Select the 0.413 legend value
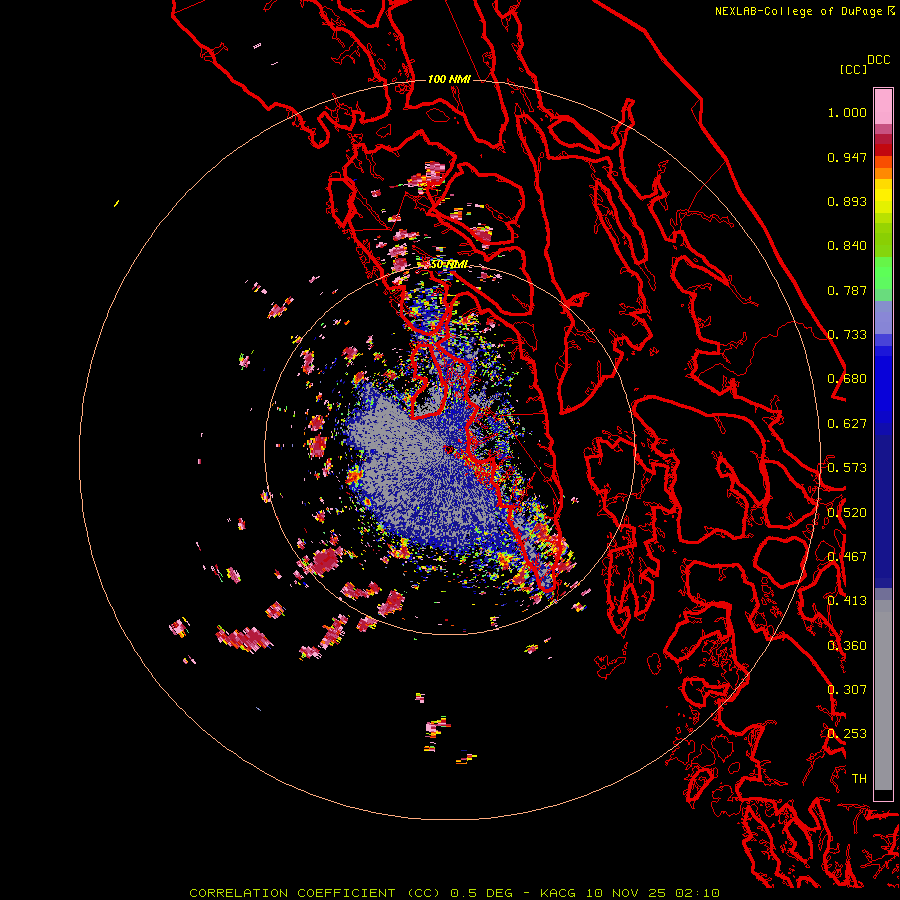900x900 pixels. 847,601
